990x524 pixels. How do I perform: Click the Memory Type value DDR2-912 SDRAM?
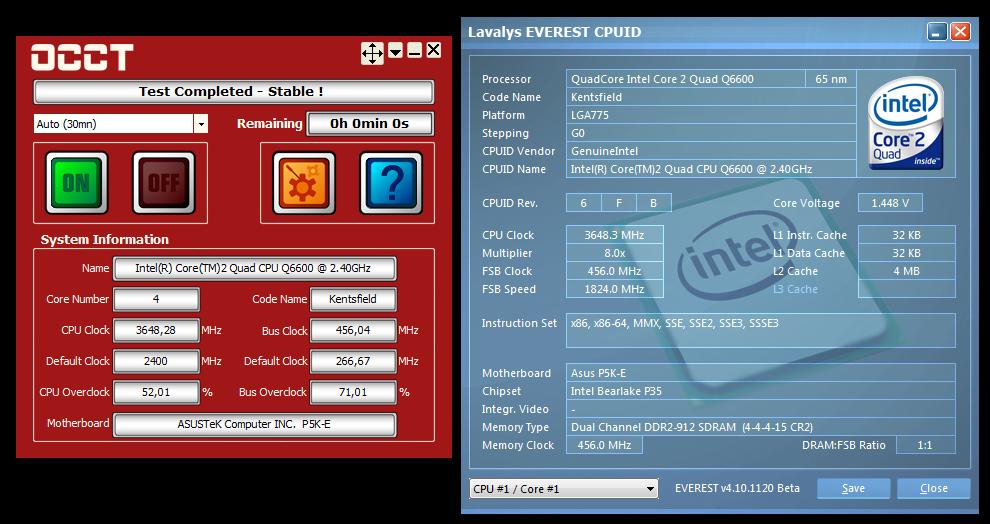pos(761,427)
